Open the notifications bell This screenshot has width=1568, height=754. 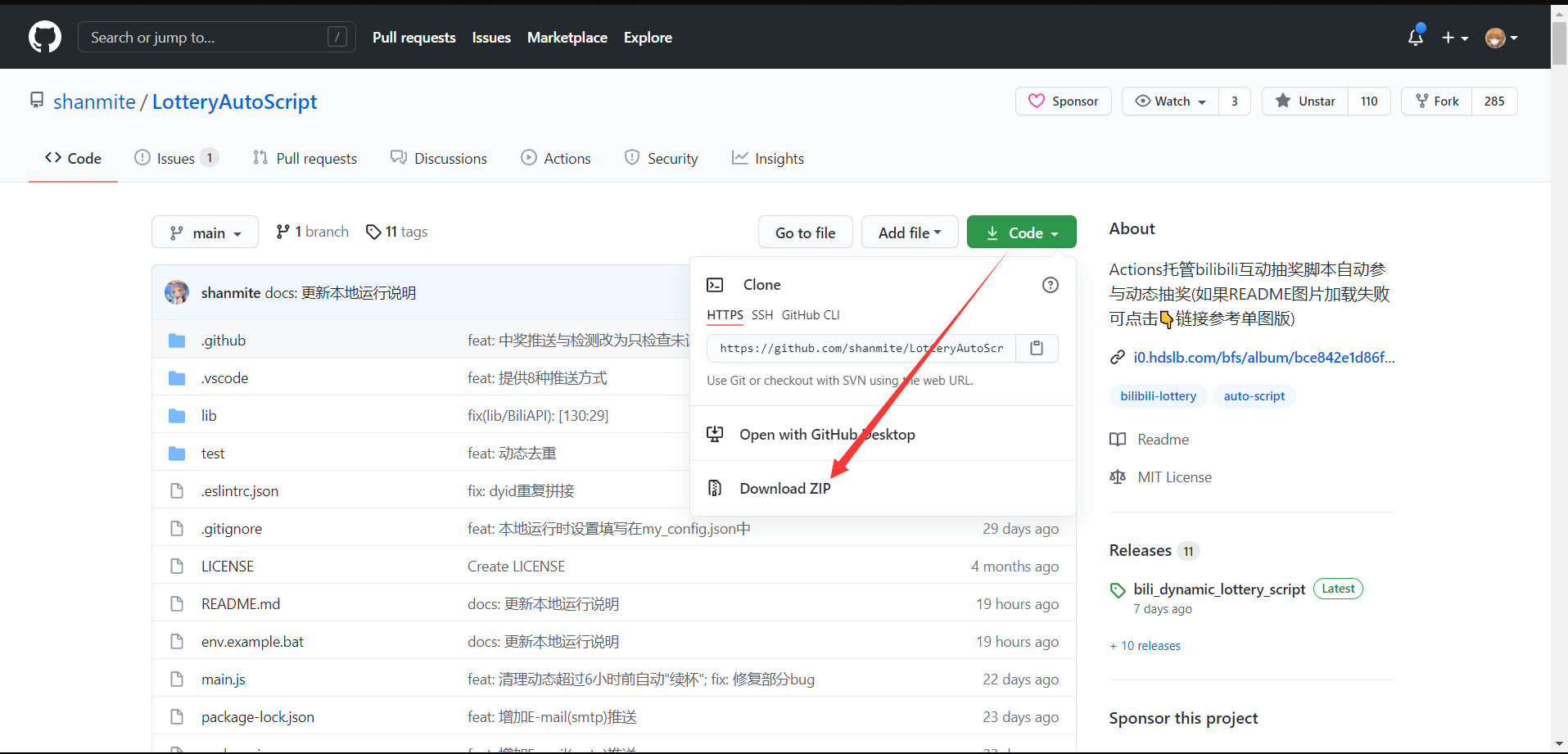pos(1416,37)
